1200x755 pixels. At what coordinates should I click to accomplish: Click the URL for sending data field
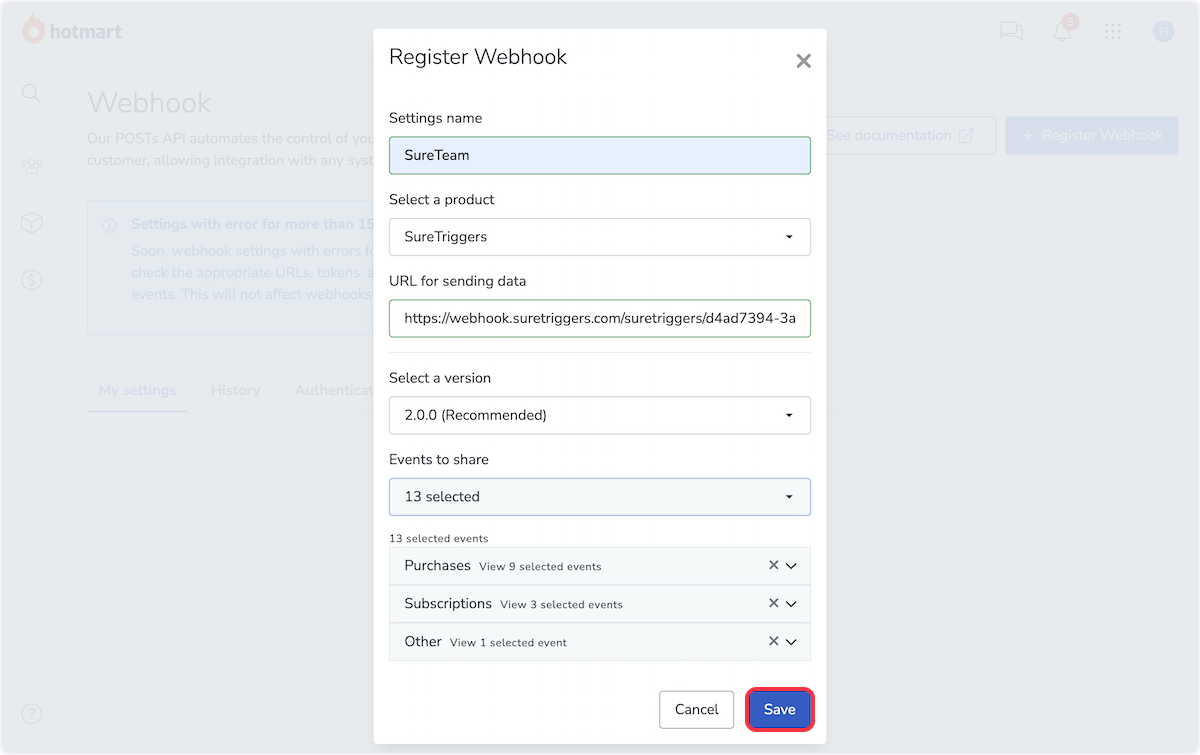coord(600,318)
